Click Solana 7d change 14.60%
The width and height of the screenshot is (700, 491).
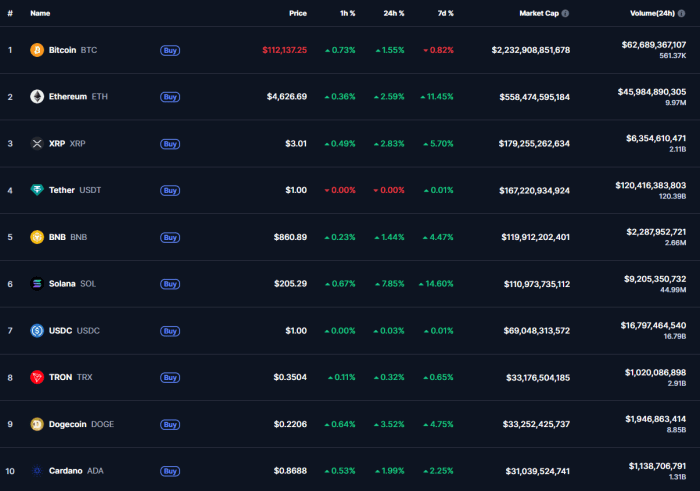pos(436,283)
